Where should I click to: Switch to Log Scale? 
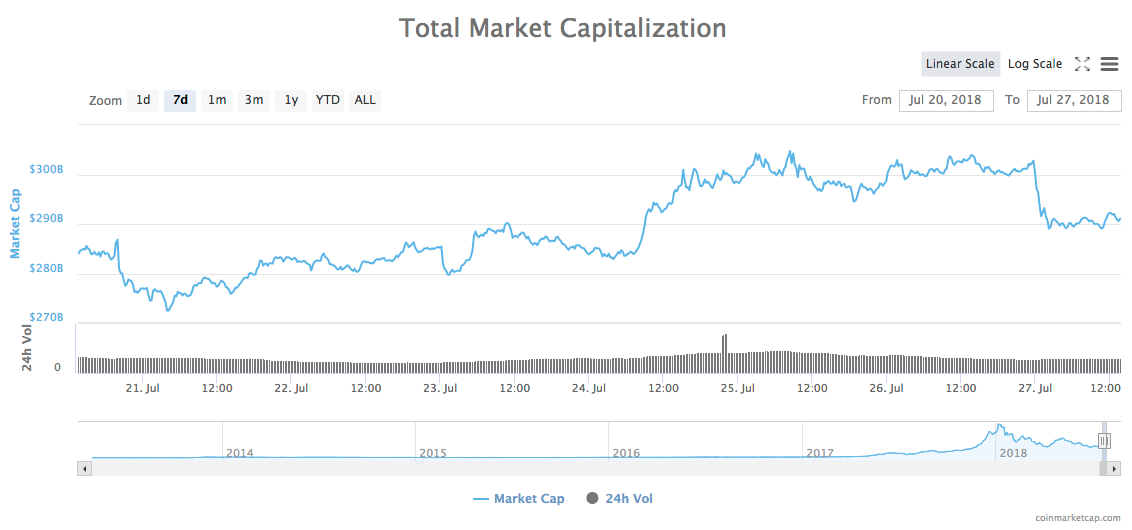point(1034,64)
